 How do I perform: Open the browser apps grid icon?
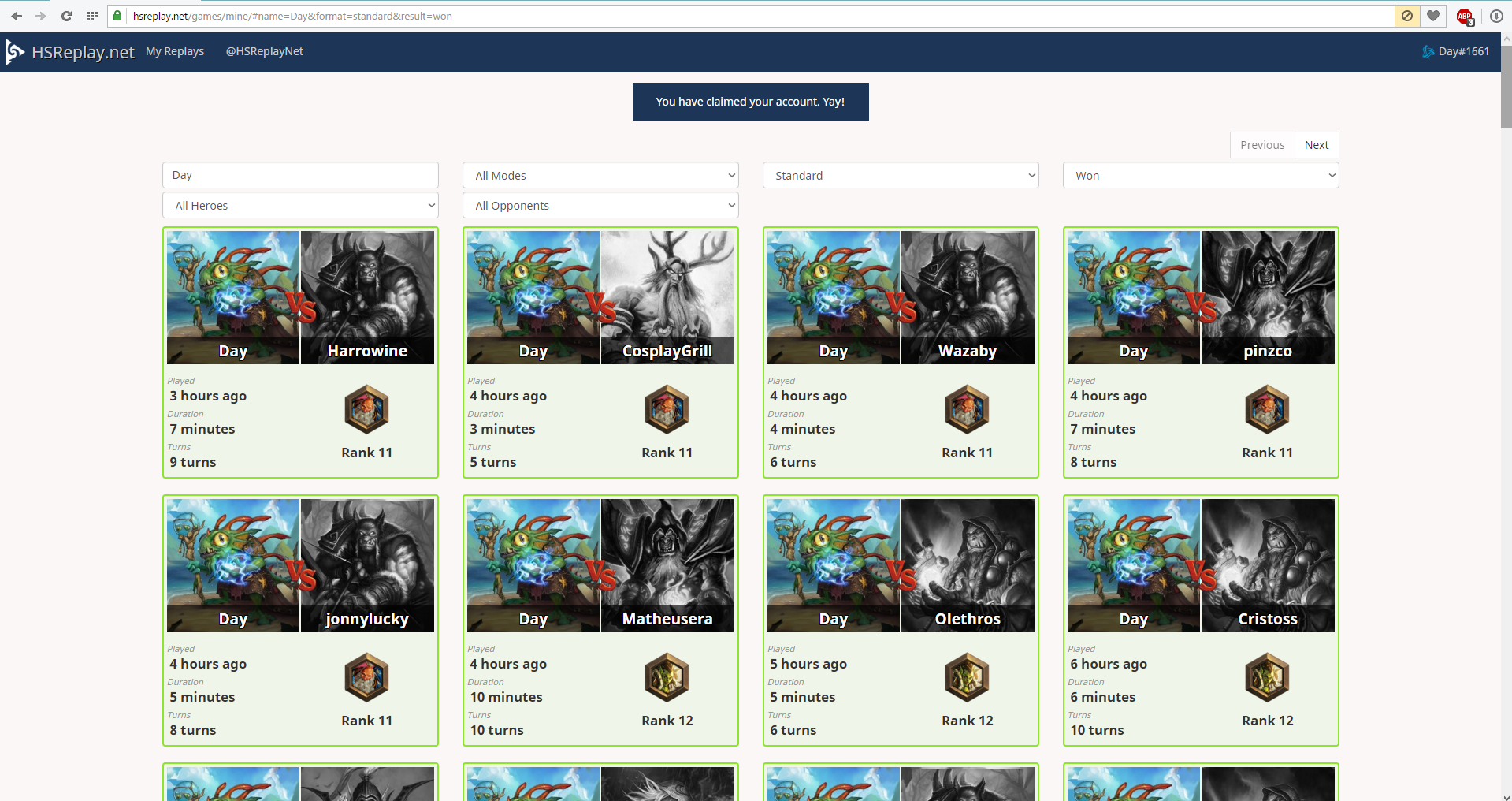[x=92, y=16]
